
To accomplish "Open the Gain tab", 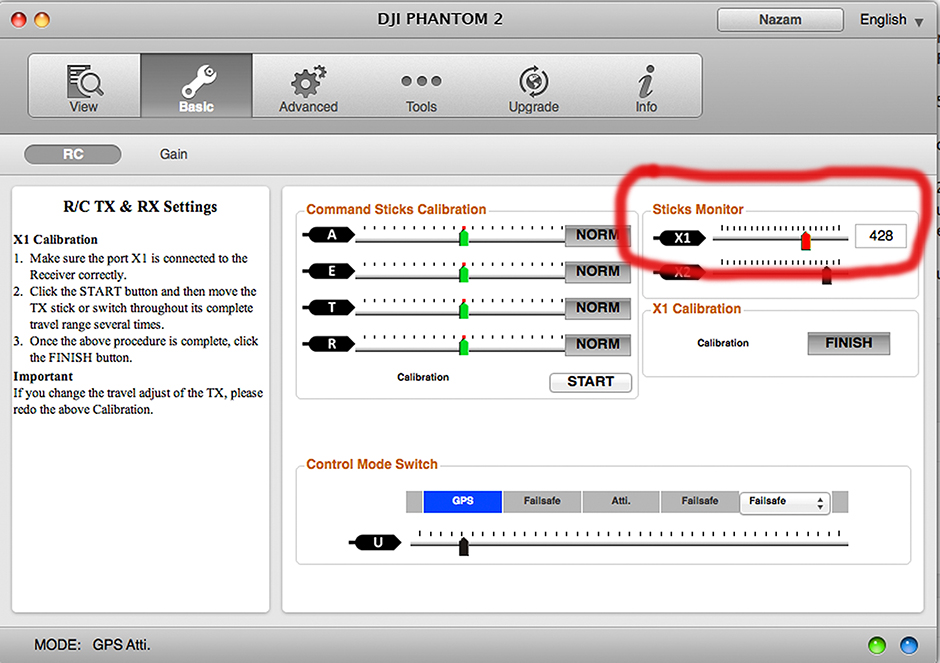I will tap(173, 153).
